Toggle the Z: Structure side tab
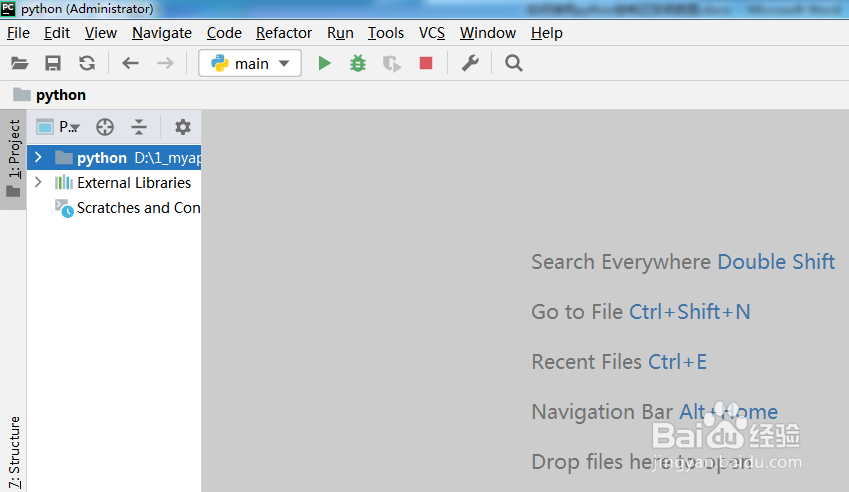The image size is (849, 492). pos(14,452)
